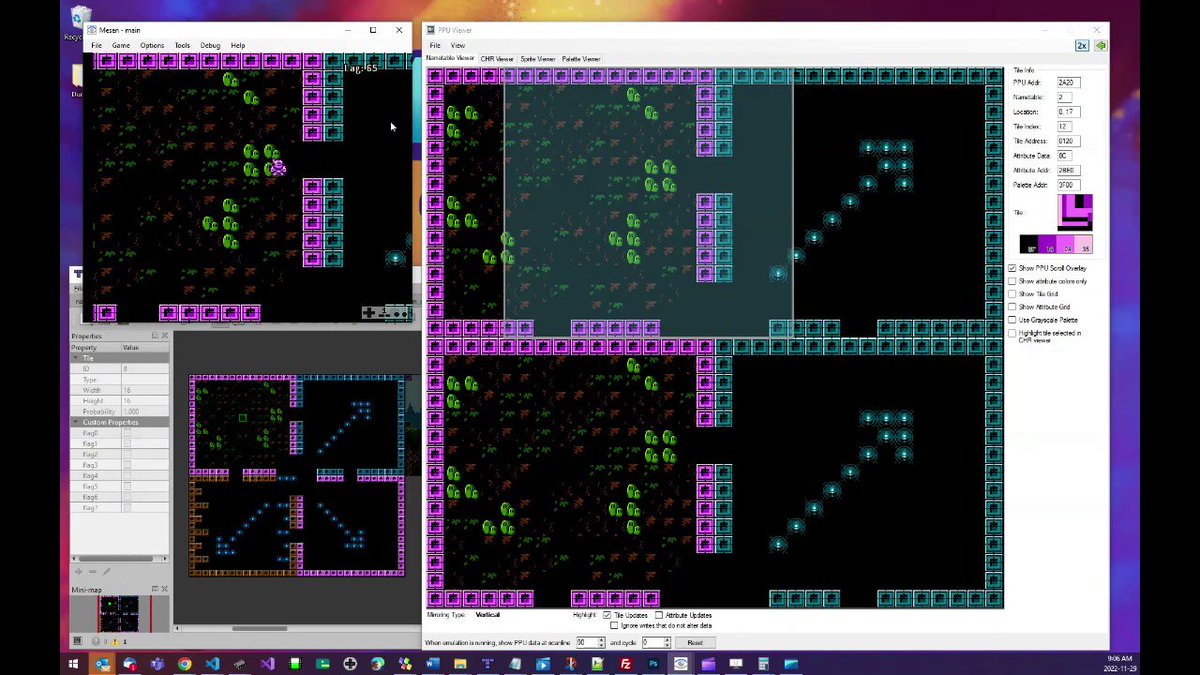Select the Nametable Viewer tab
Viewport: 1200px width, 675px height.
450,58
